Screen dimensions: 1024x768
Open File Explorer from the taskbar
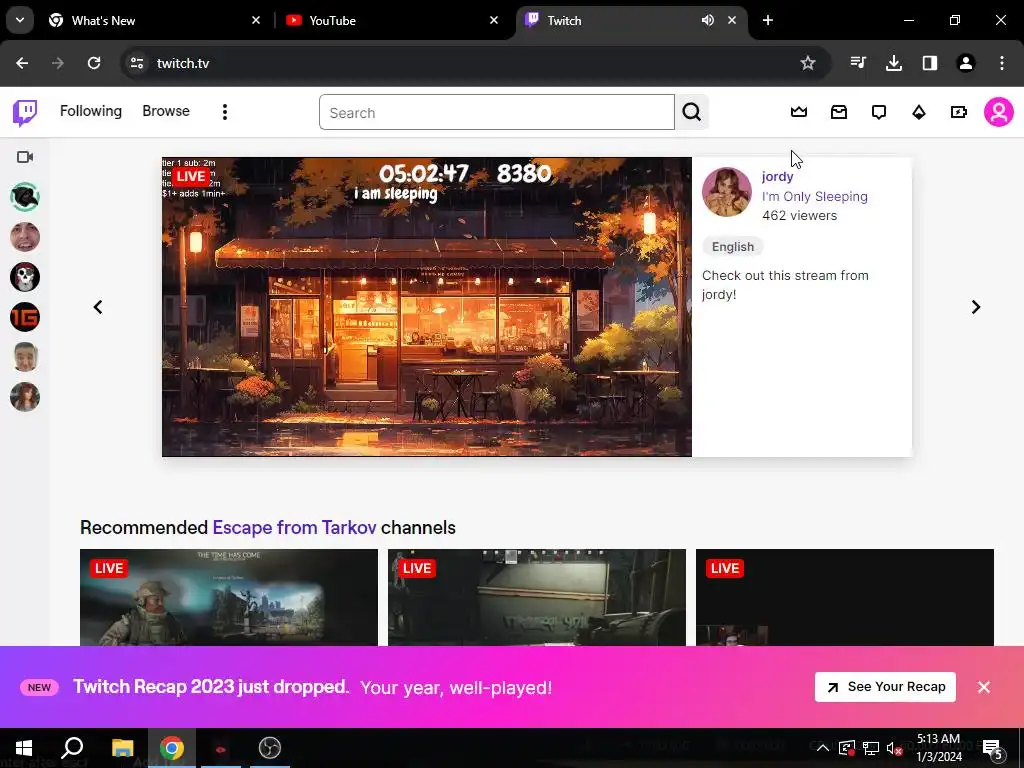coord(122,748)
